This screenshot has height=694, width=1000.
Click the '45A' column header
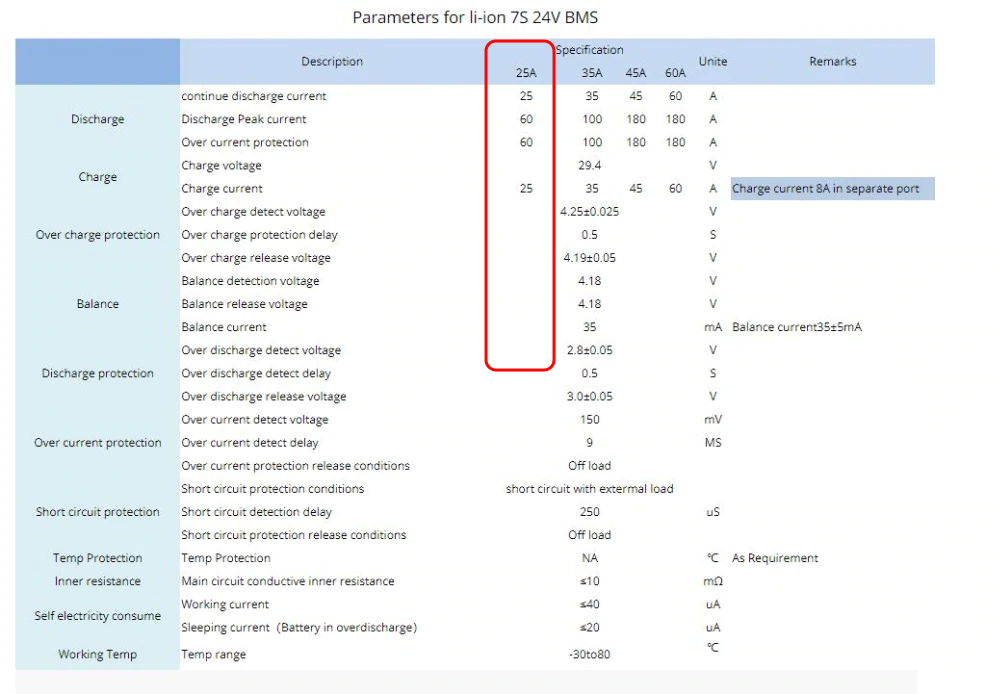(x=636, y=73)
